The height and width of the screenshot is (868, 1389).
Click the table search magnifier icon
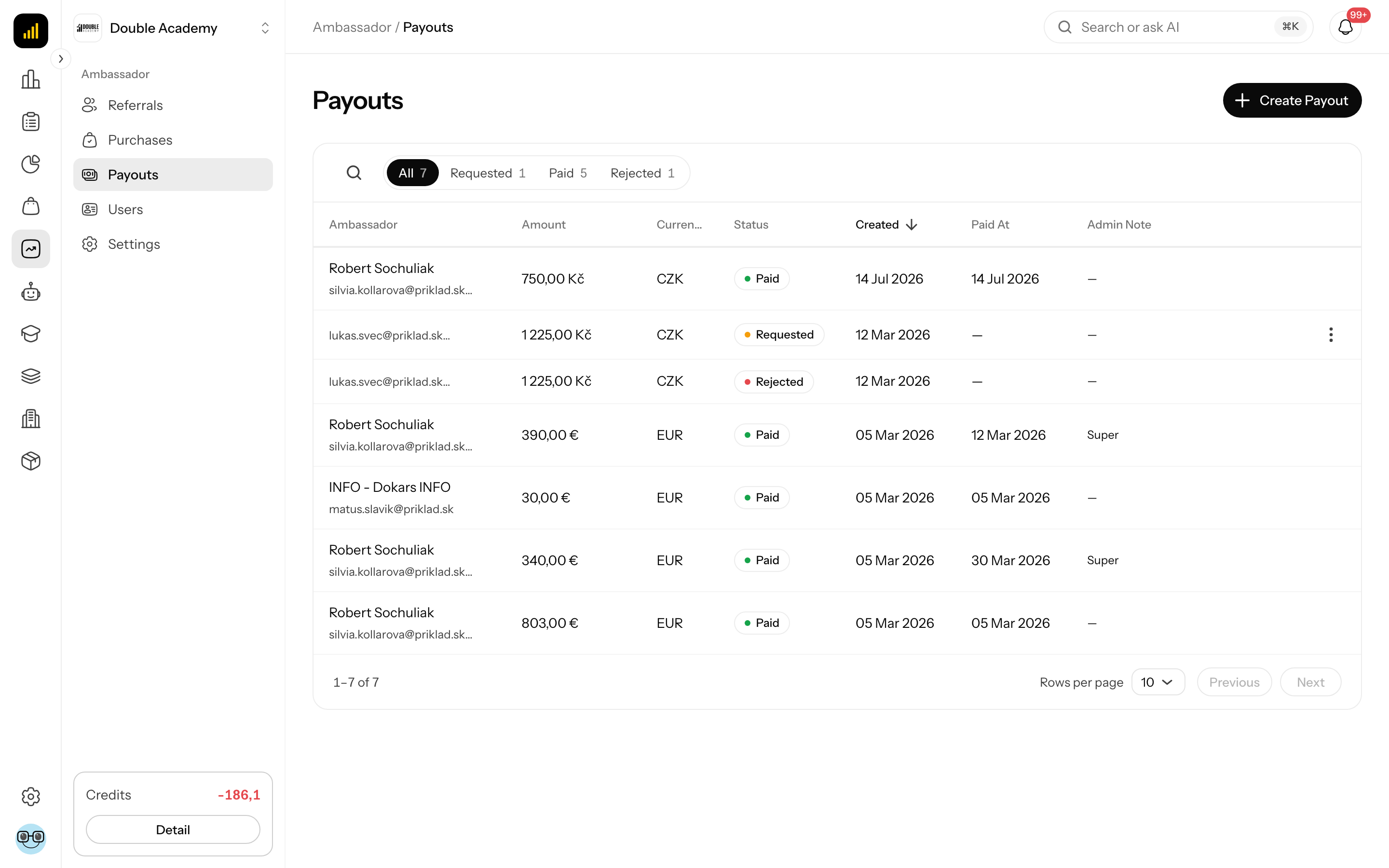click(354, 173)
